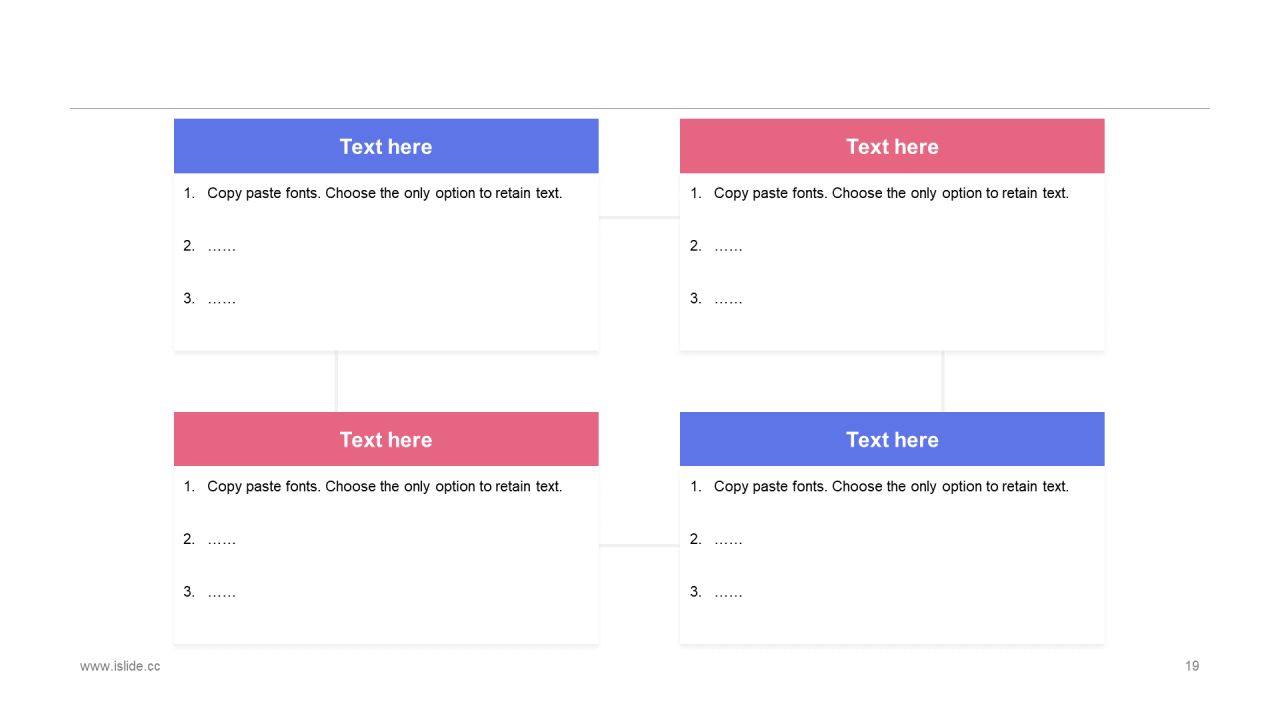The width and height of the screenshot is (1280, 720).
Task: Click item 1 text in bottom-left box
Action: click(385, 487)
